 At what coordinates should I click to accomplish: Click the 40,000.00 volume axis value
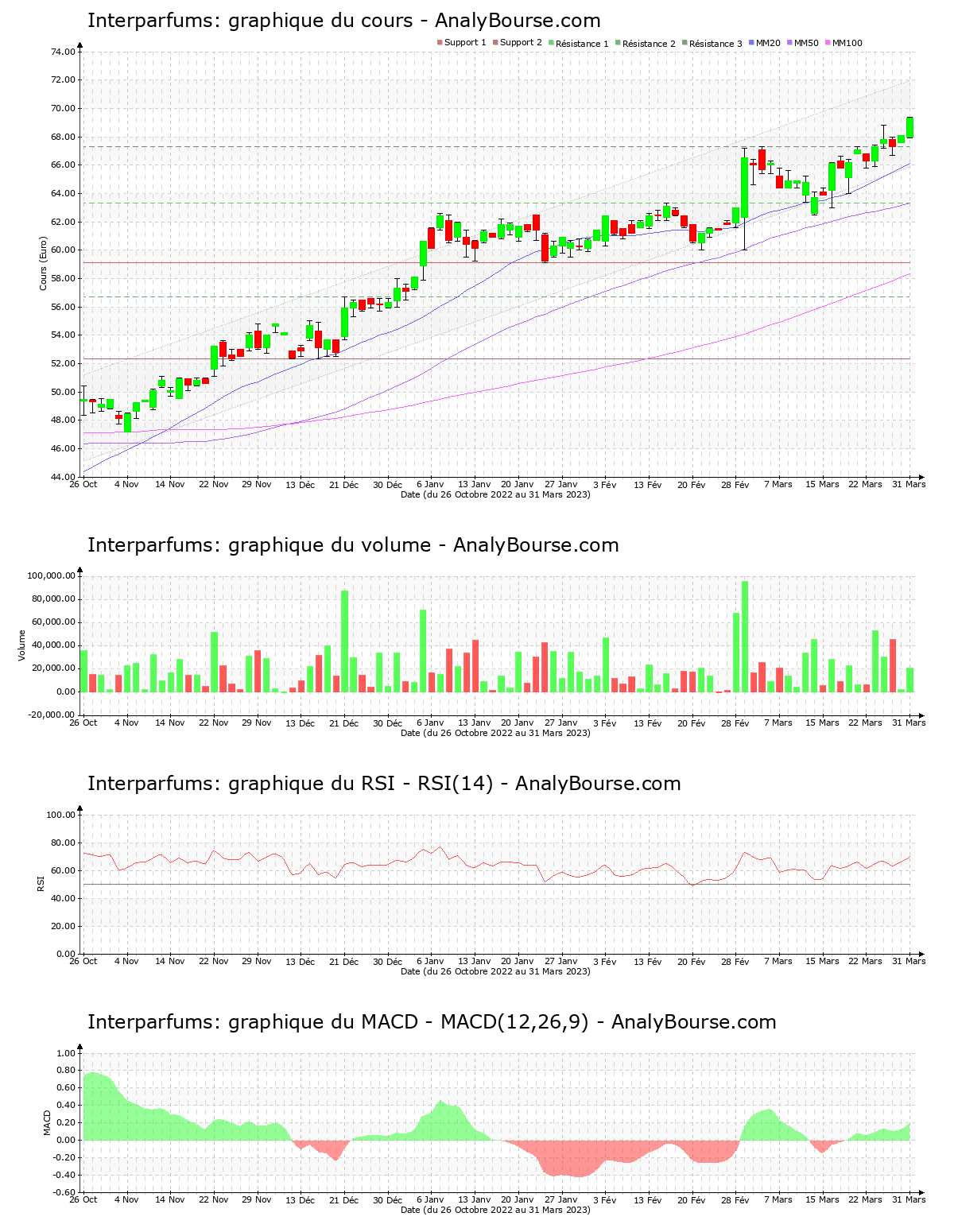54,645
